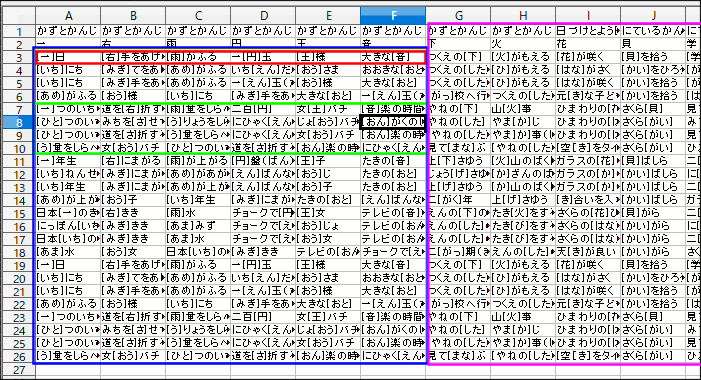Image resolution: width=701 pixels, height=380 pixels.
Task: Click cell B11 [右]にまがる
Action: [x=133, y=161]
